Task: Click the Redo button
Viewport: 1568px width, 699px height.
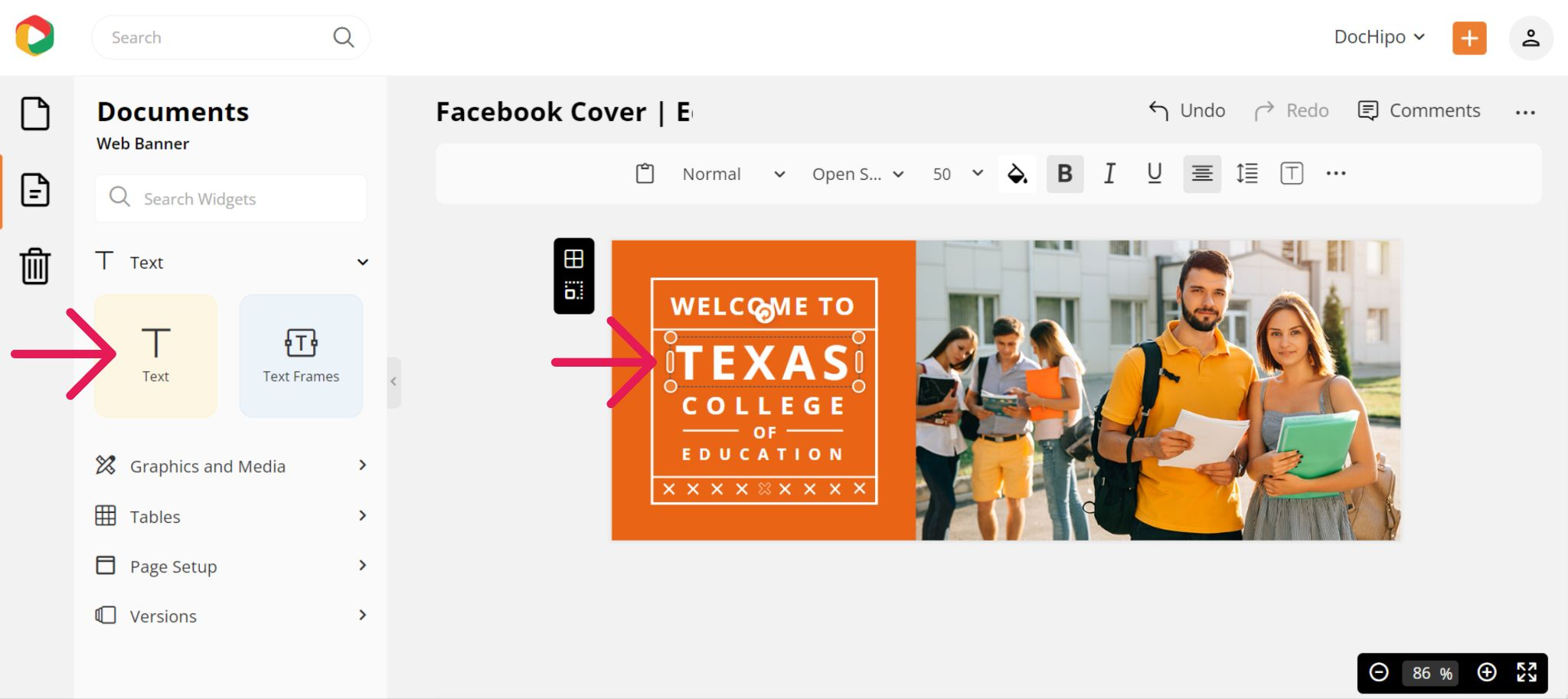Action: pyautogui.click(x=1291, y=110)
